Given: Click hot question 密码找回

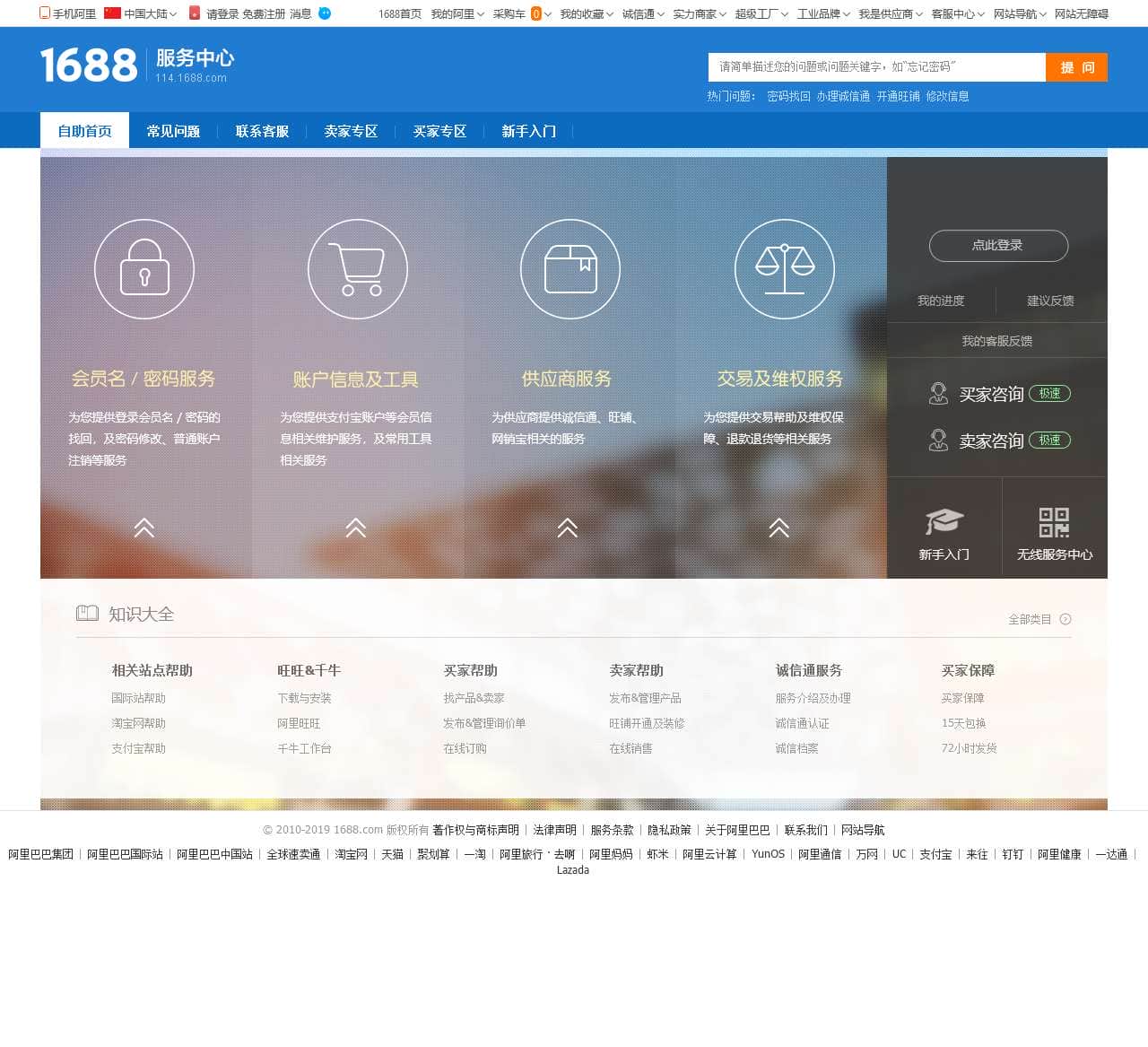Looking at the screenshot, I should [788, 96].
